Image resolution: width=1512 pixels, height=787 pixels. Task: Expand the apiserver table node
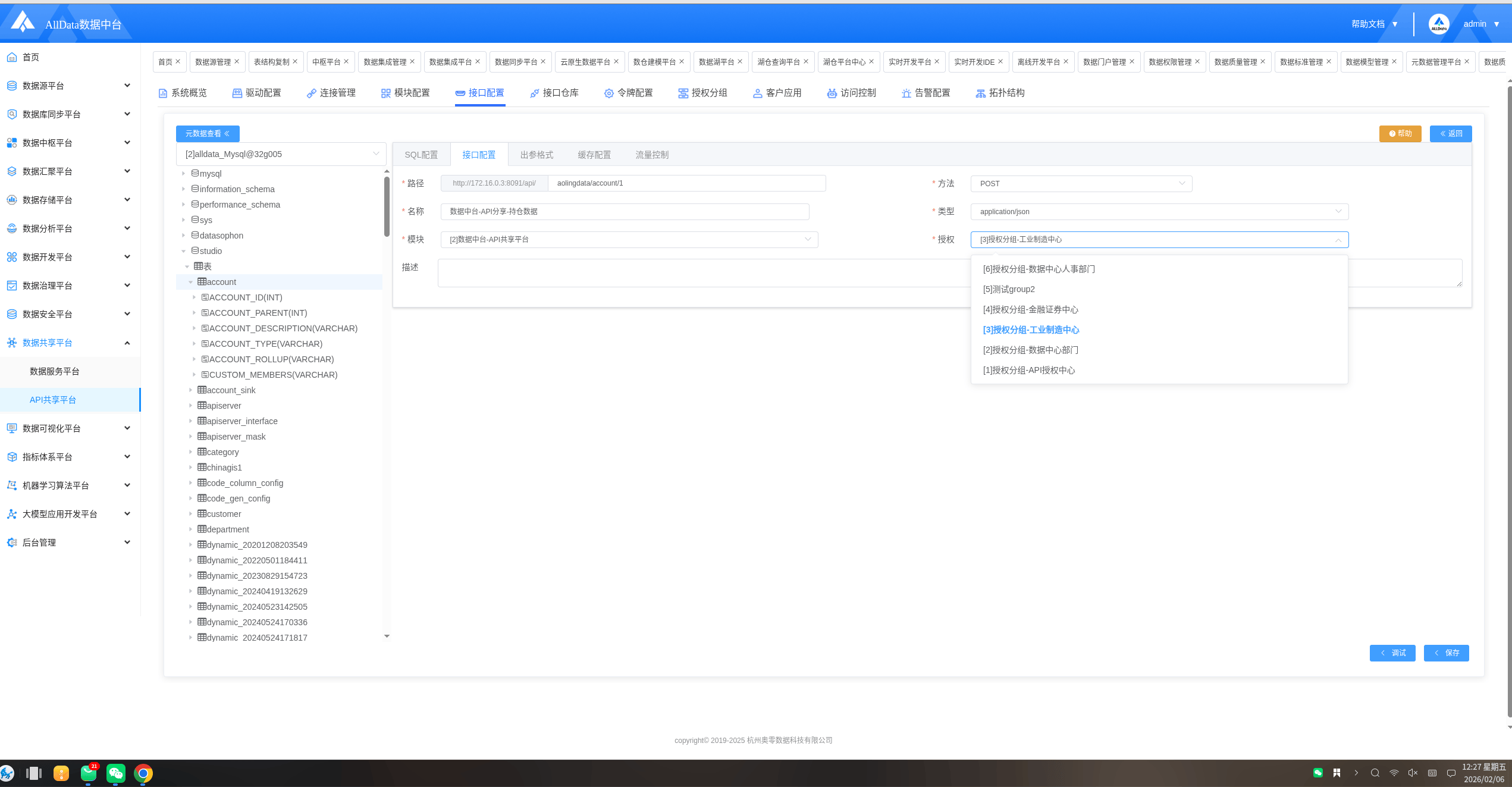[x=190, y=406]
